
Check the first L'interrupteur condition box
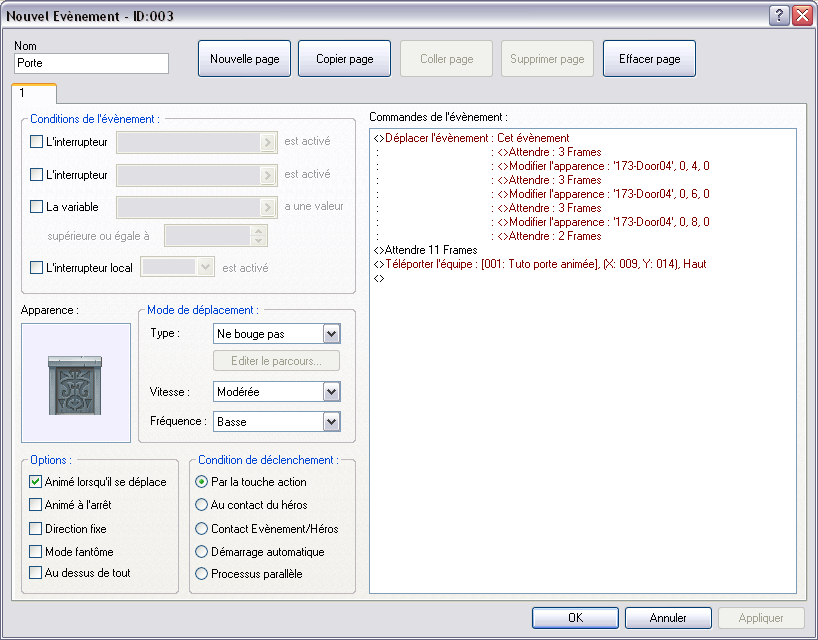point(36,141)
